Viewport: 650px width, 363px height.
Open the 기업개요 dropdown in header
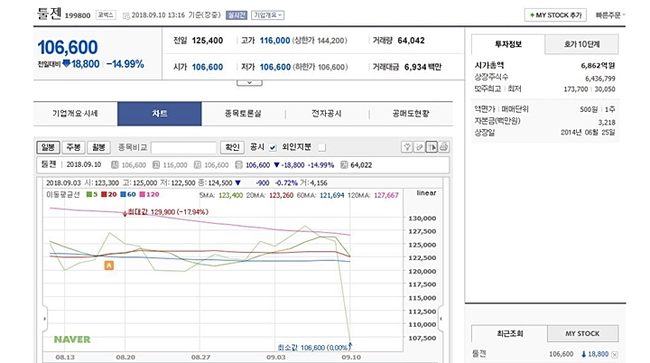267,15
